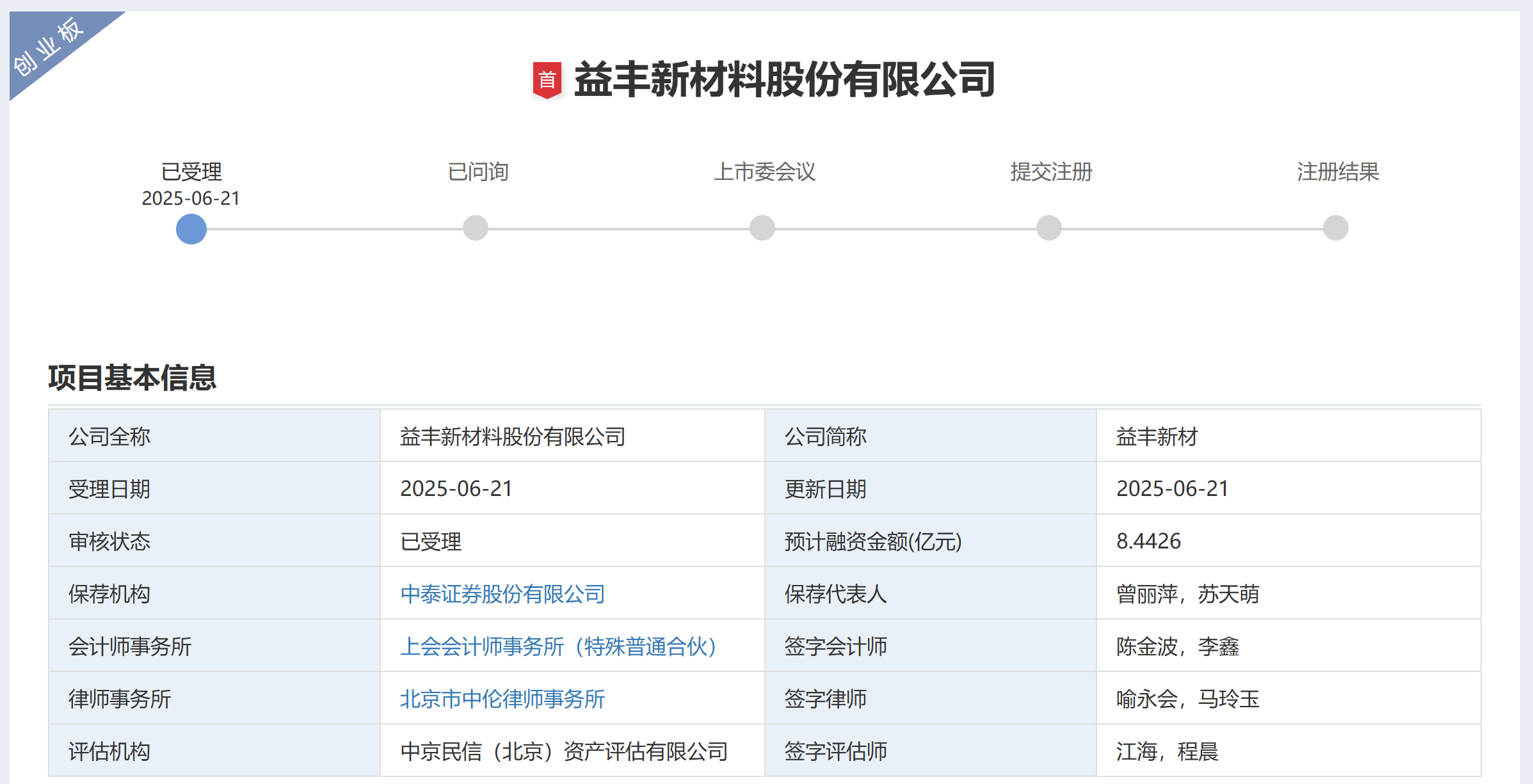
Task: Open the 上会会计师事务所（特殊普通合伙） link
Action: point(558,646)
